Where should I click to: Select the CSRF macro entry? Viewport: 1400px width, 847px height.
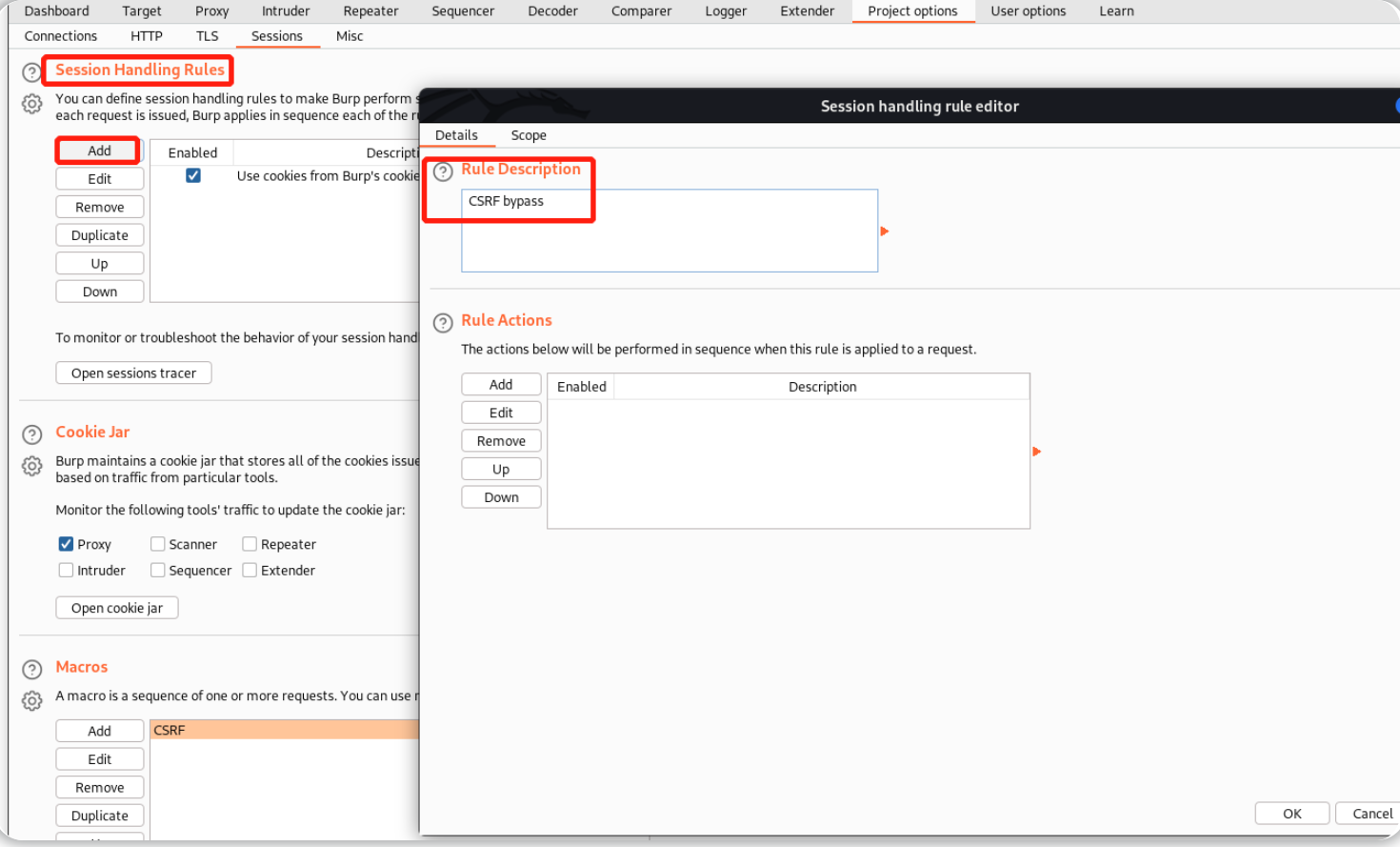[x=285, y=730]
